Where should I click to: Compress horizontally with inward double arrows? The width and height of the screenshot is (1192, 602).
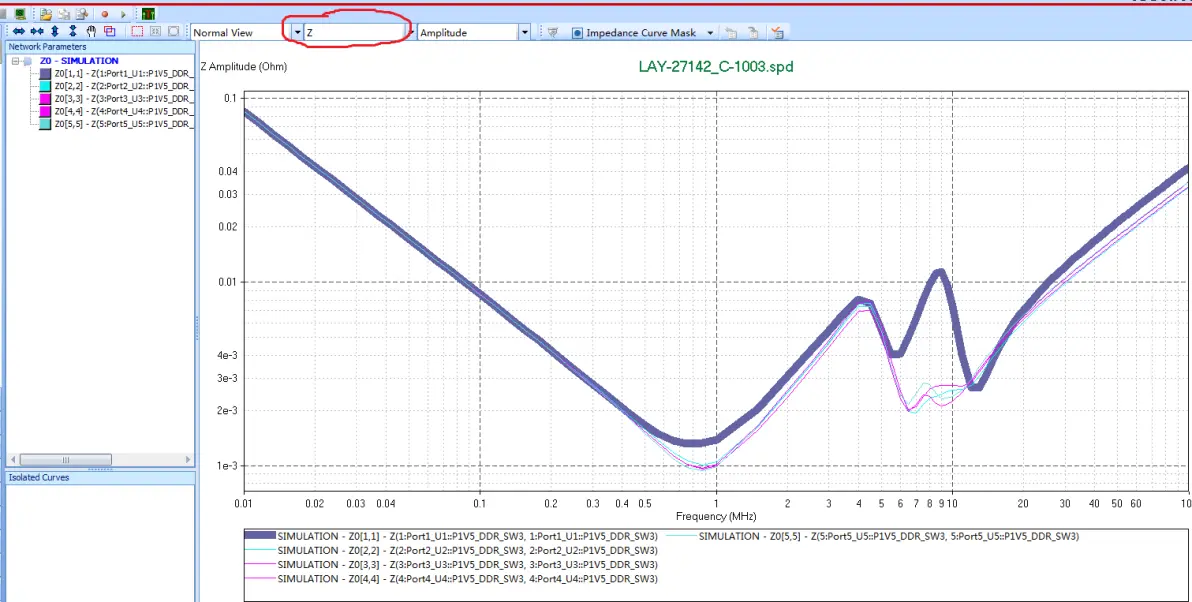point(36,32)
